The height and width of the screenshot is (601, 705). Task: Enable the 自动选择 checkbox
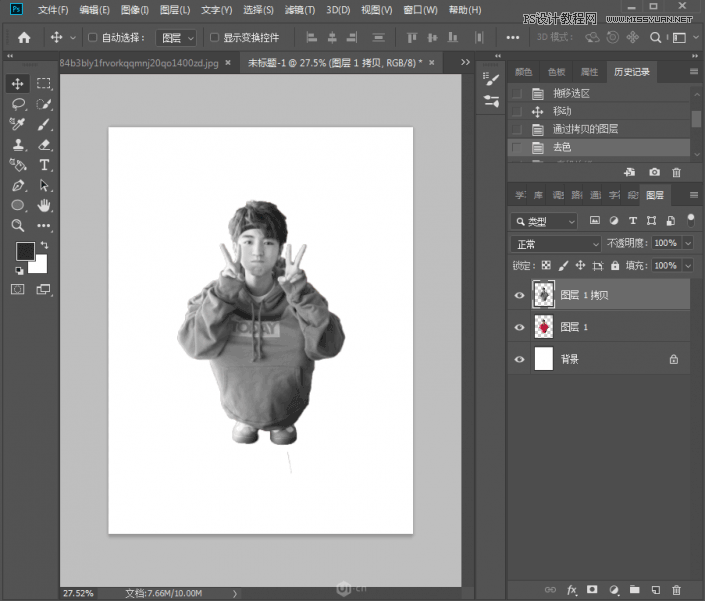coord(93,38)
